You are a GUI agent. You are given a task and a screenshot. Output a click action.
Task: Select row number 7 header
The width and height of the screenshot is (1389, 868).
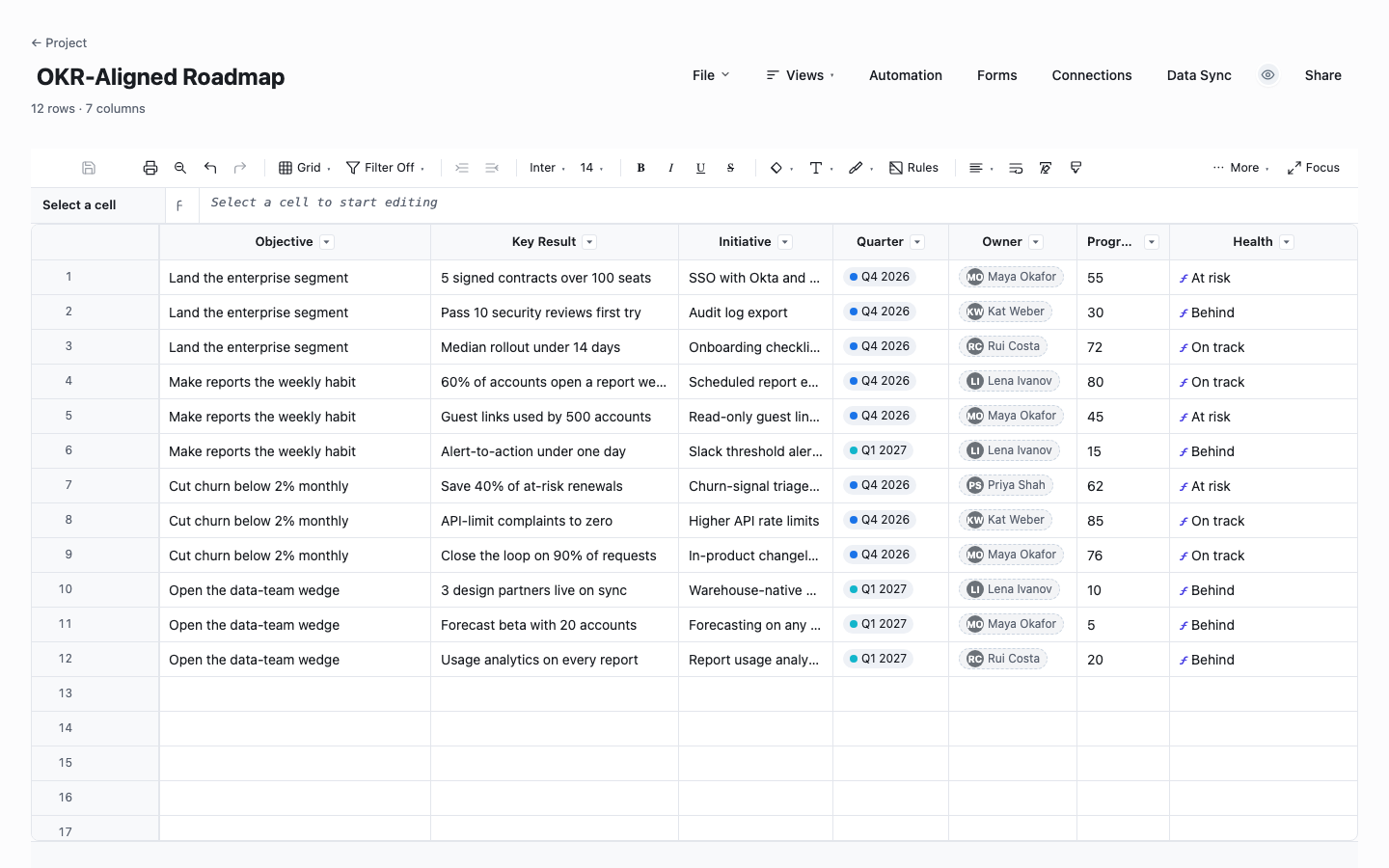click(x=95, y=485)
